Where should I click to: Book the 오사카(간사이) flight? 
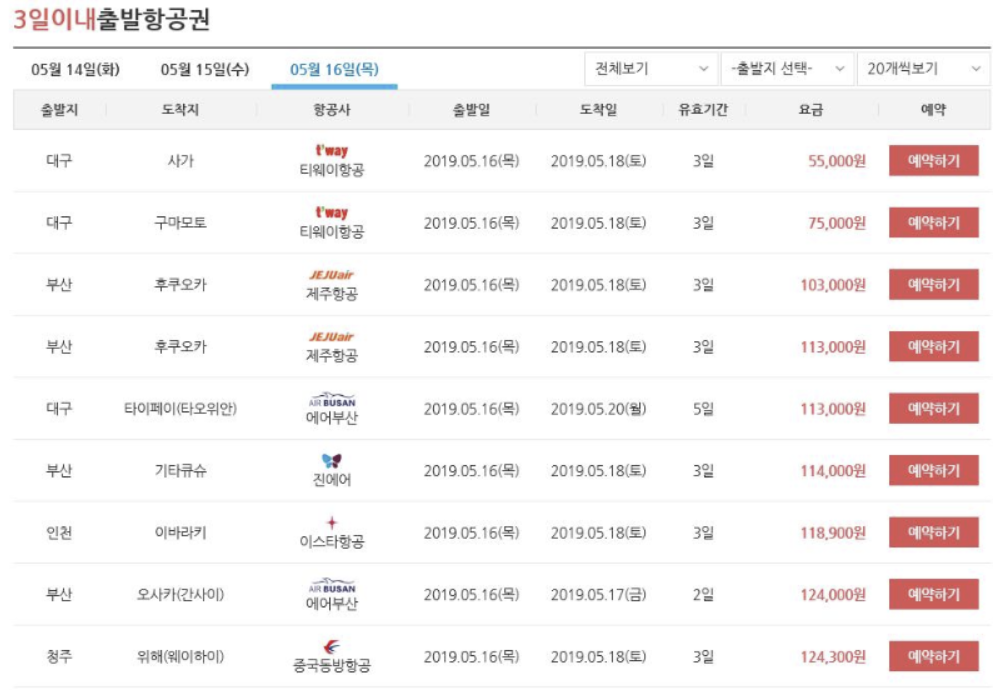click(933, 594)
